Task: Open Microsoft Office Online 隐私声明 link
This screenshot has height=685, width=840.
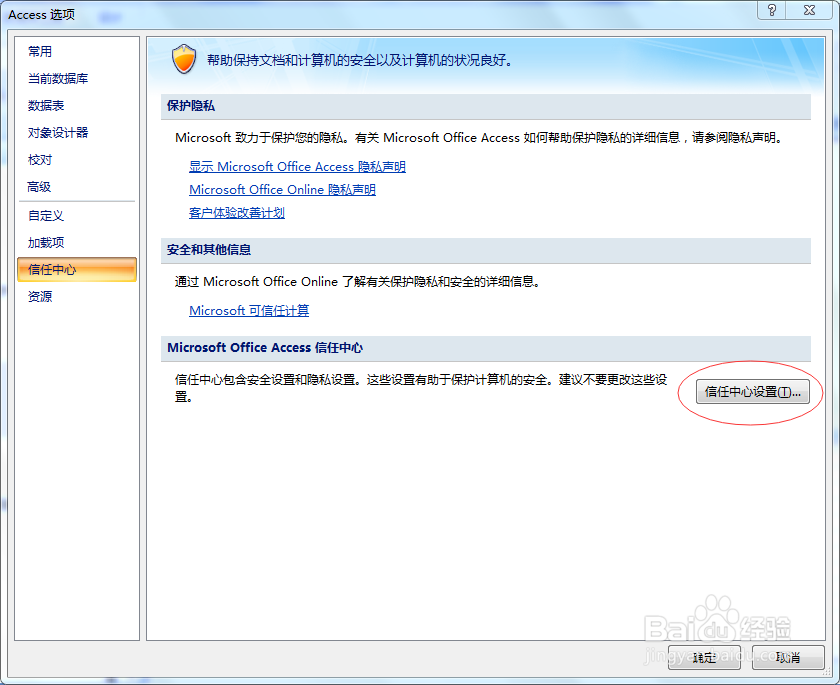Action: pos(282,190)
